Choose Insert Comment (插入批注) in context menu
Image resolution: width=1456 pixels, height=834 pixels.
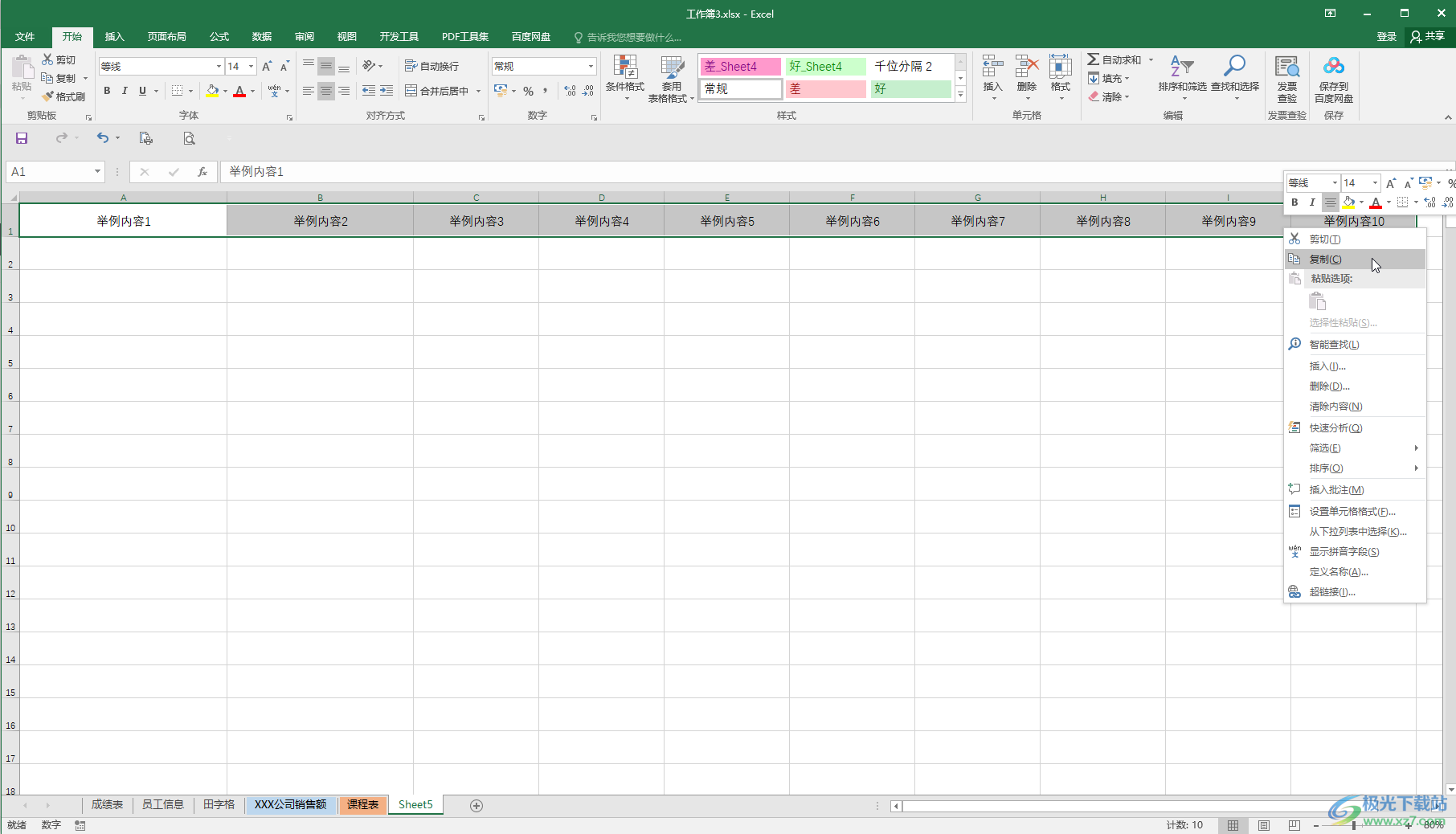coord(1355,490)
